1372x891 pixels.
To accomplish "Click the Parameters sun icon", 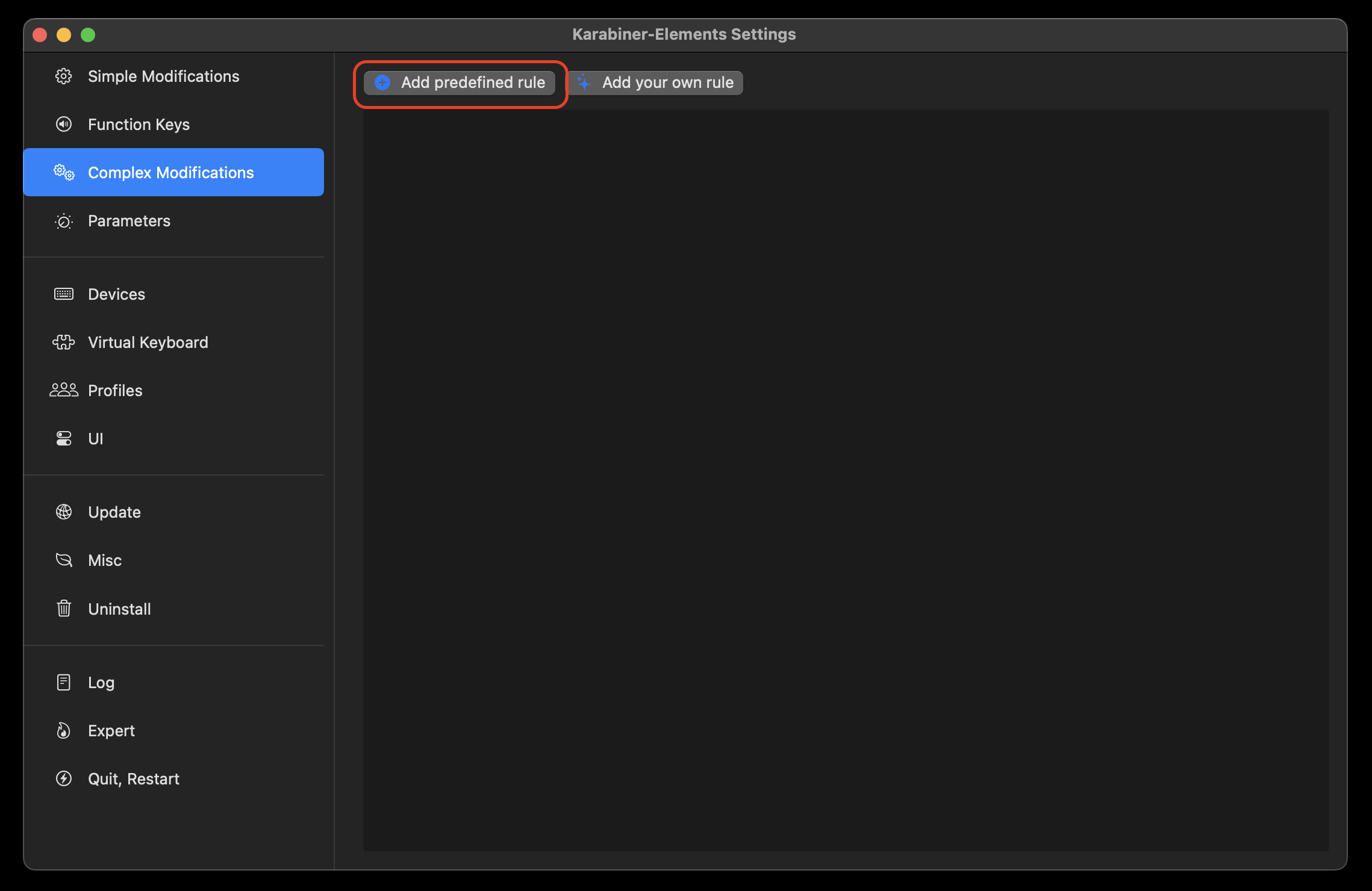I will click(x=64, y=221).
